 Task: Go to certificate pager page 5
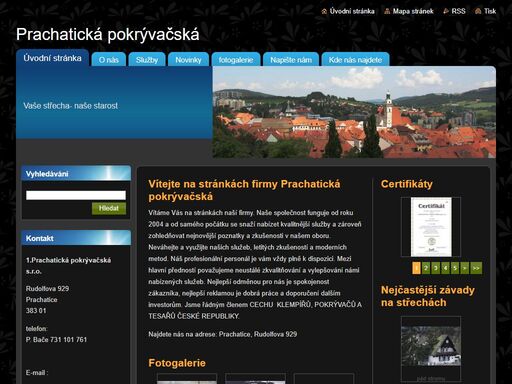tap(455, 268)
